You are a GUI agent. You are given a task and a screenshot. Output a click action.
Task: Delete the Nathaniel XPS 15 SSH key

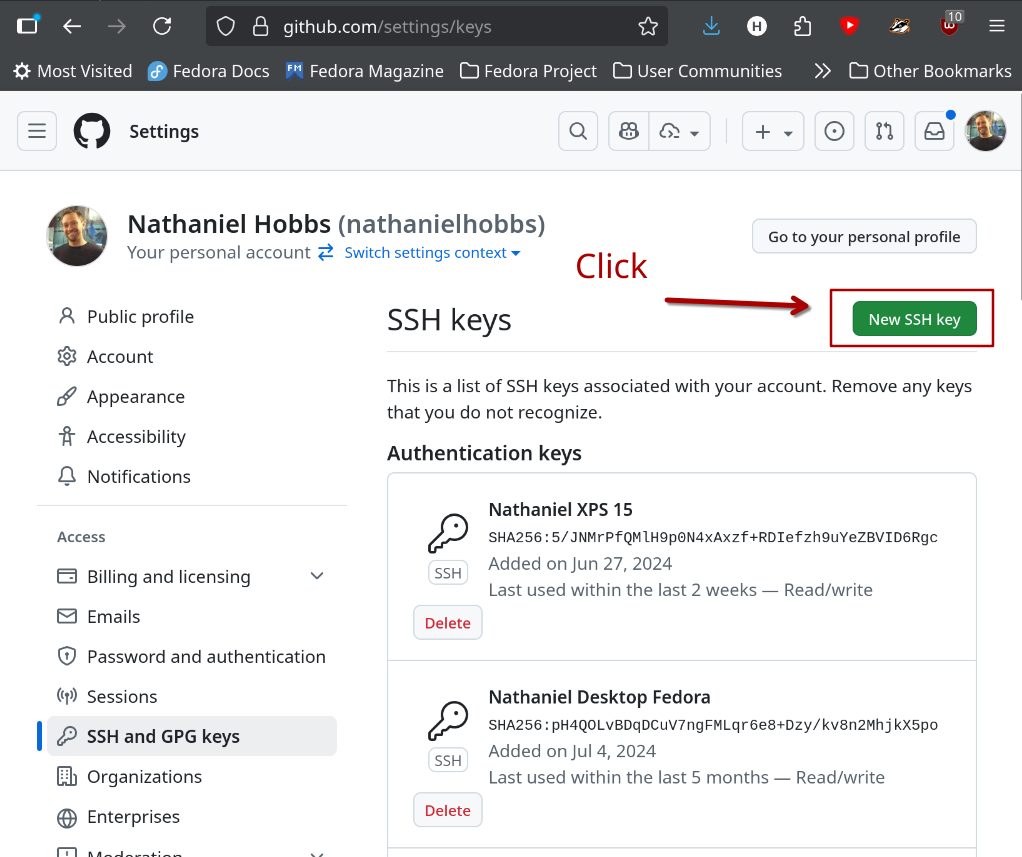pyautogui.click(x=447, y=622)
